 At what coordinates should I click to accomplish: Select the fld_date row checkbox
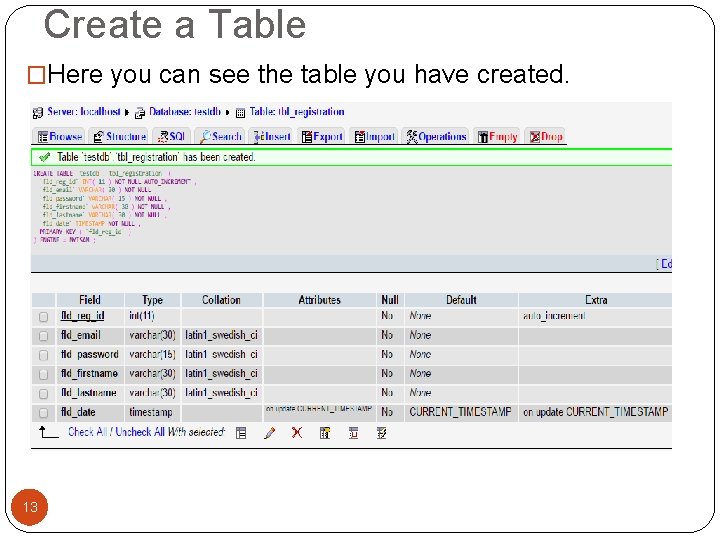tap(43, 413)
